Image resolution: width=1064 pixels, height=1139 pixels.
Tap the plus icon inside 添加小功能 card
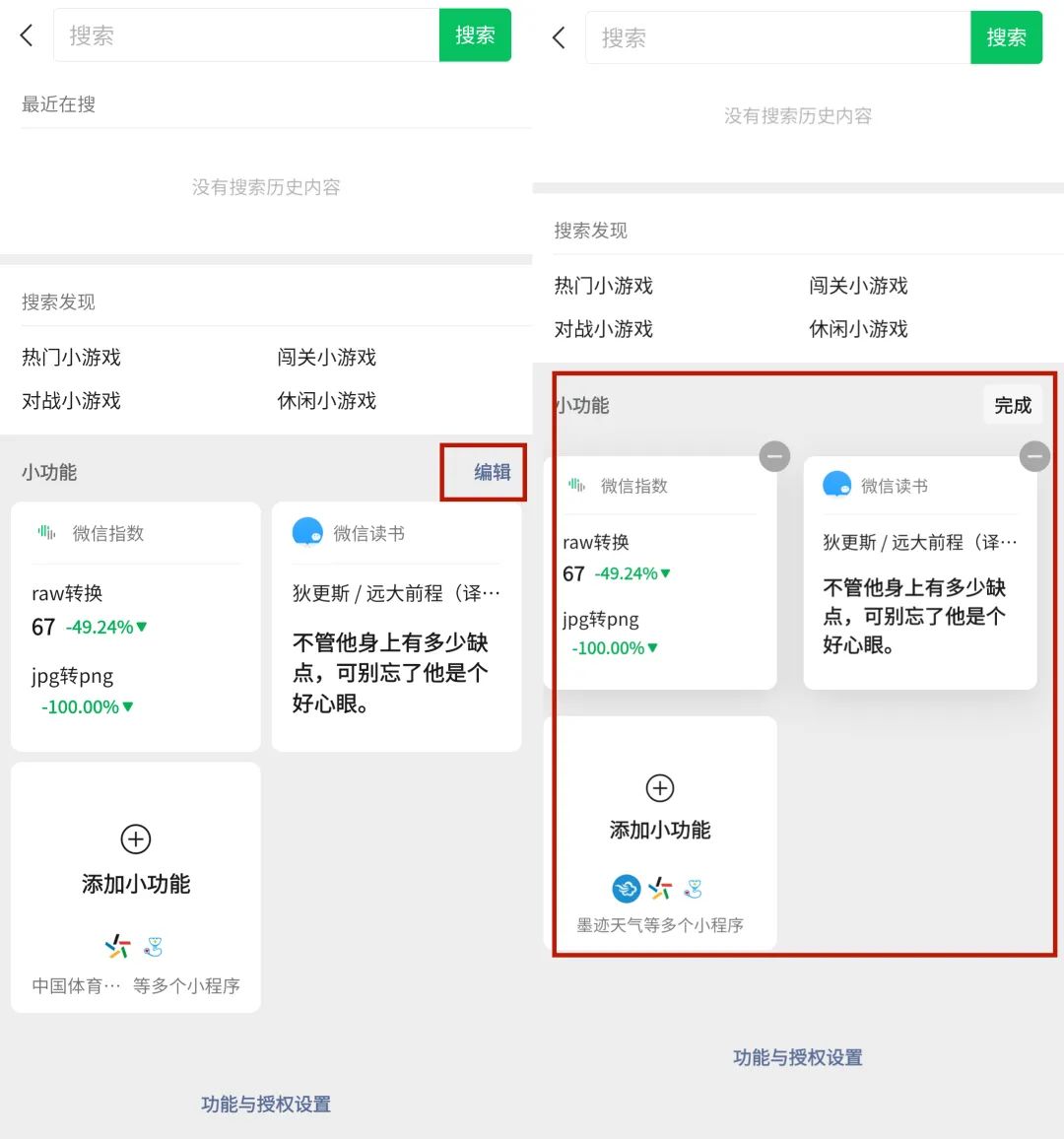135,839
